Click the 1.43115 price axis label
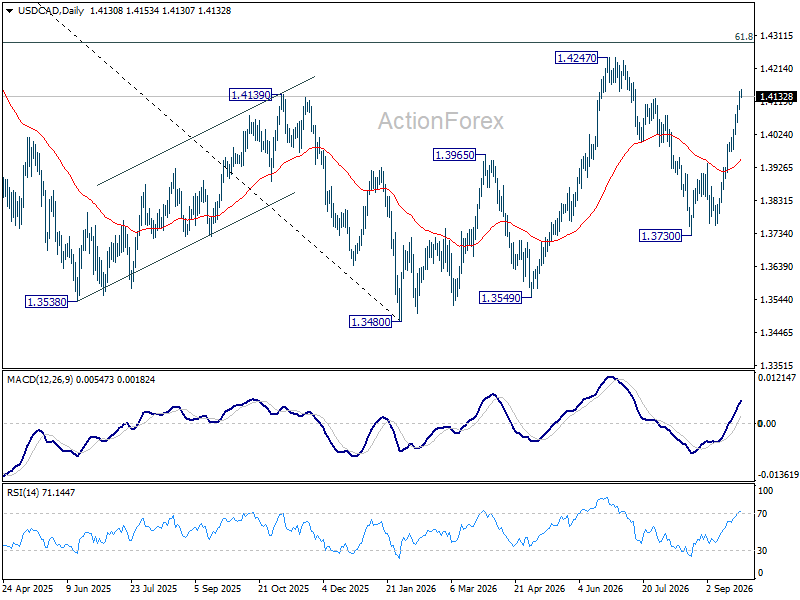The image size is (800, 600). [777, 36]
